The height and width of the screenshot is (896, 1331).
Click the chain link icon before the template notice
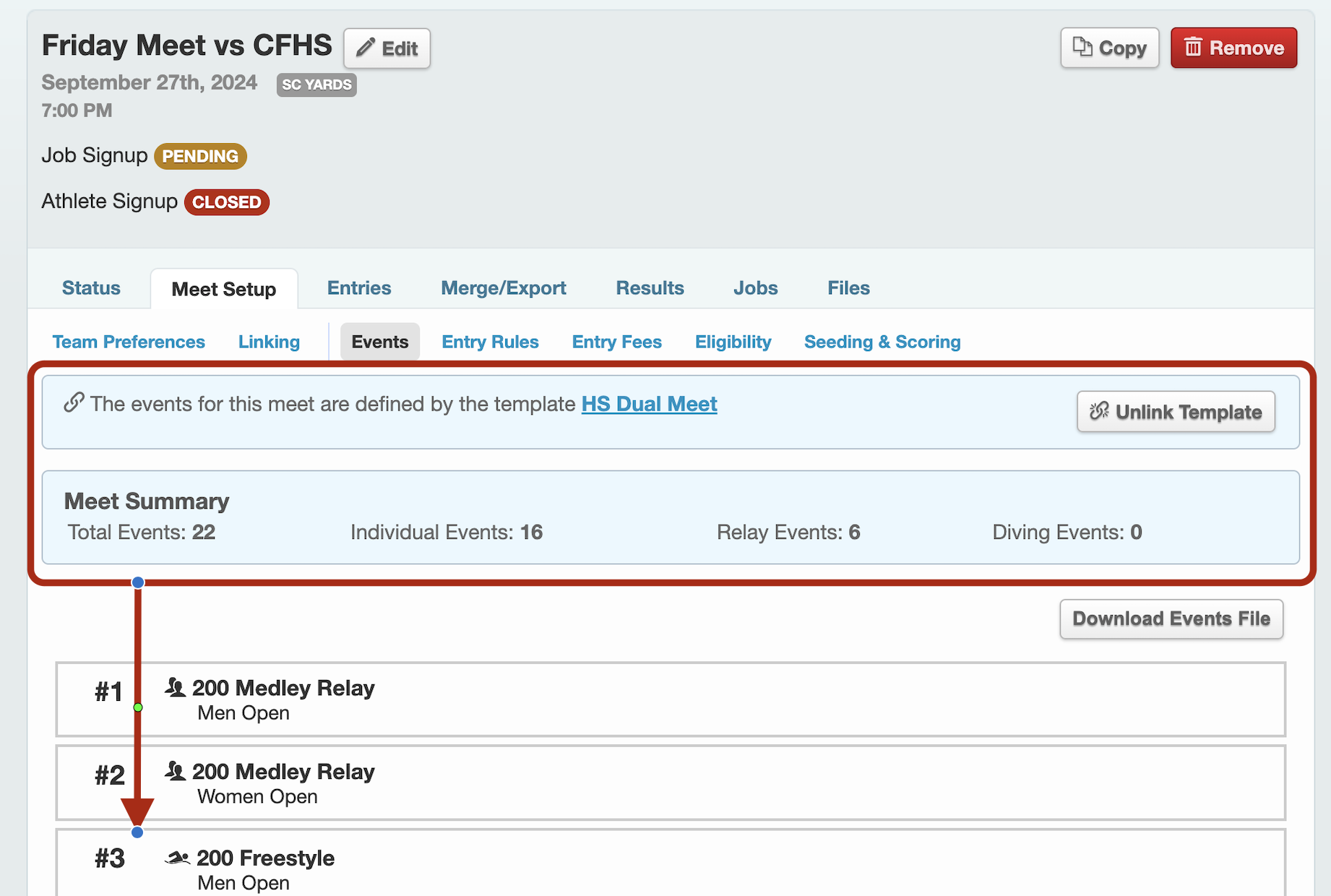74,402
